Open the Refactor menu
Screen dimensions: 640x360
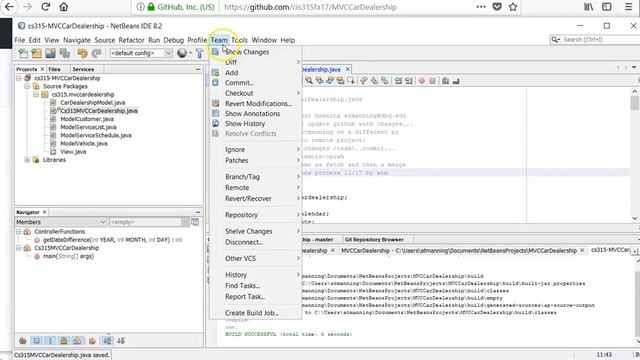pos(131,40)
